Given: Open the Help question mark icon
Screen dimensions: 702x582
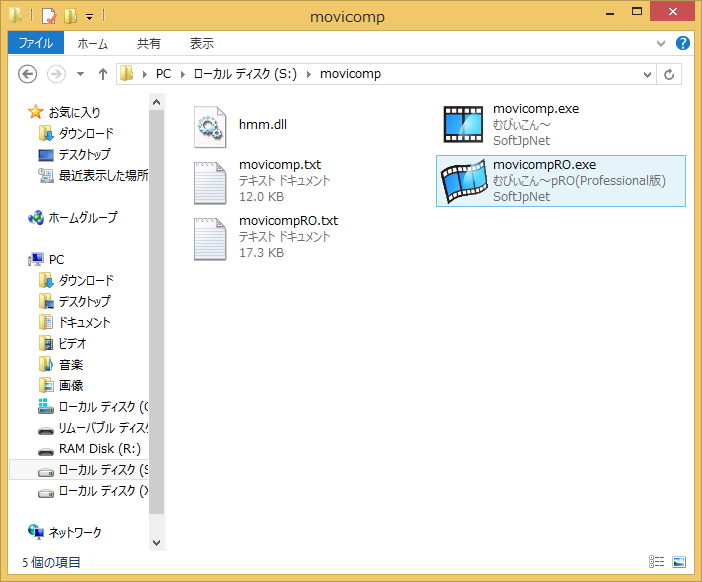Looking at the screenshot, I should (683, 43).
